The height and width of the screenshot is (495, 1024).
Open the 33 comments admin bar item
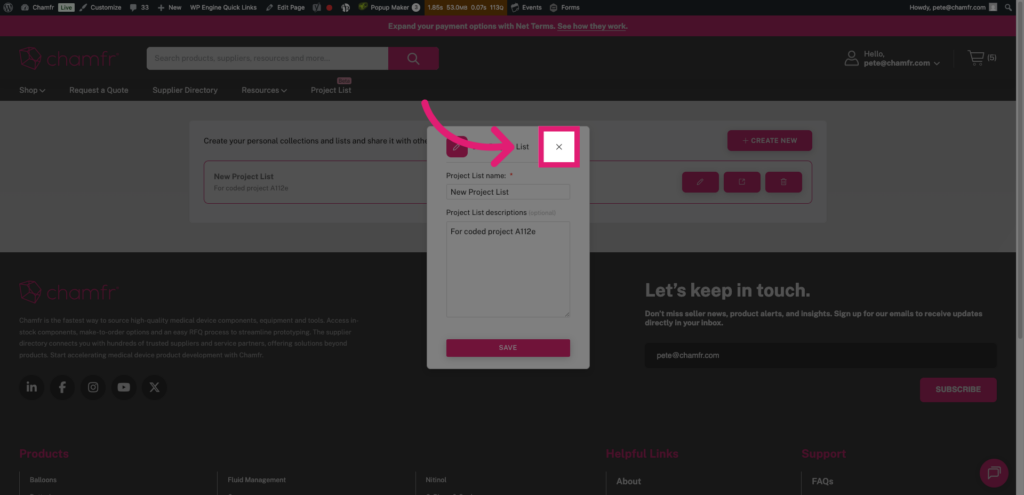pyautogui.click(x=139, y=7)
